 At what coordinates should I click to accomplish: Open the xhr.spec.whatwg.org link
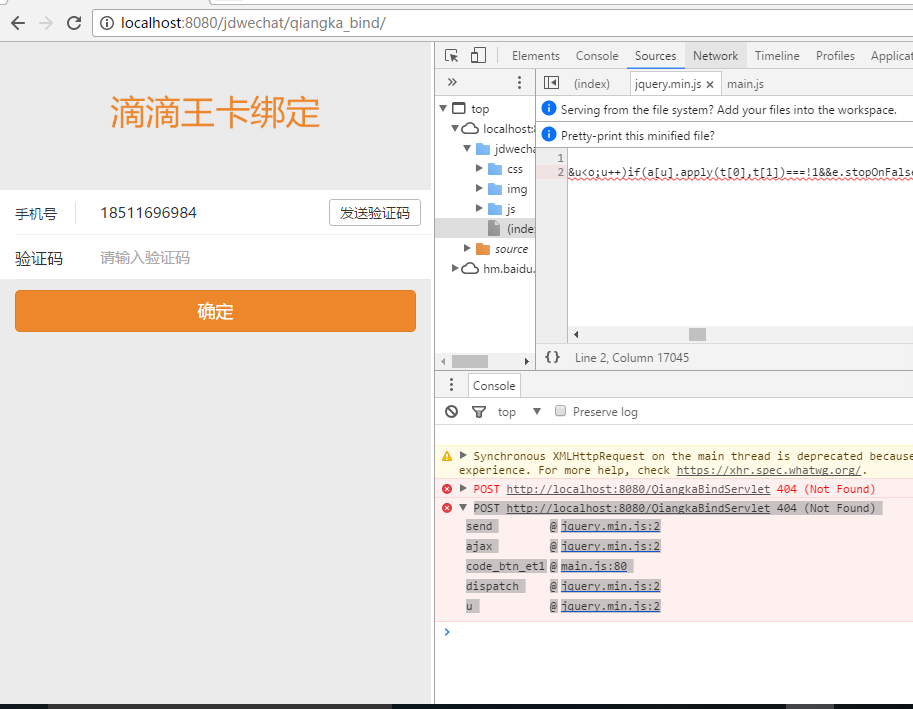click(x=769, y=470)
